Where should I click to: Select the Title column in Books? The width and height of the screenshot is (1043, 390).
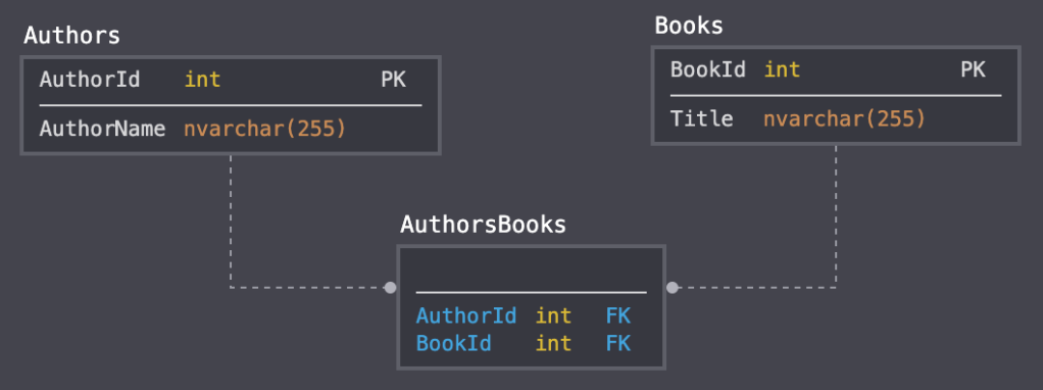coord(702,119)
